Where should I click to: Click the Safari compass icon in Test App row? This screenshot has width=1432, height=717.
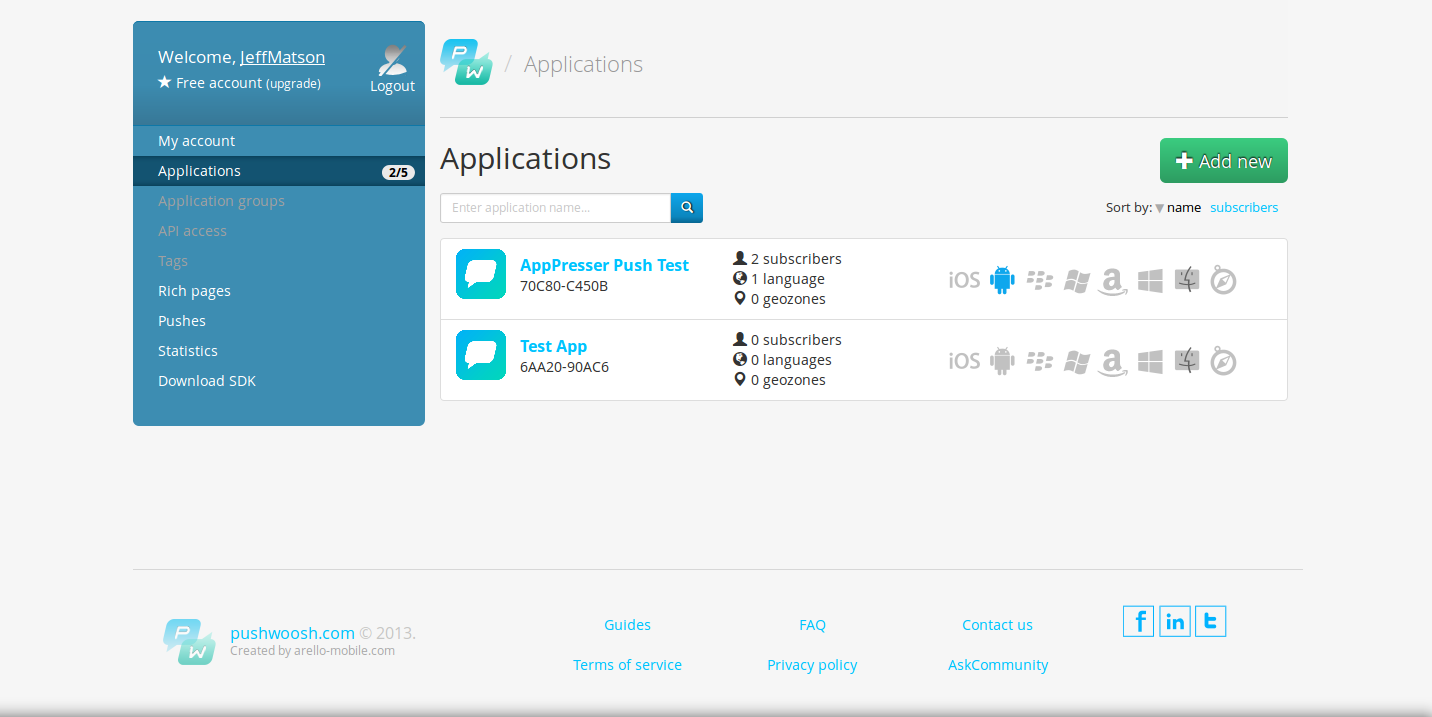coord(1223,362)
